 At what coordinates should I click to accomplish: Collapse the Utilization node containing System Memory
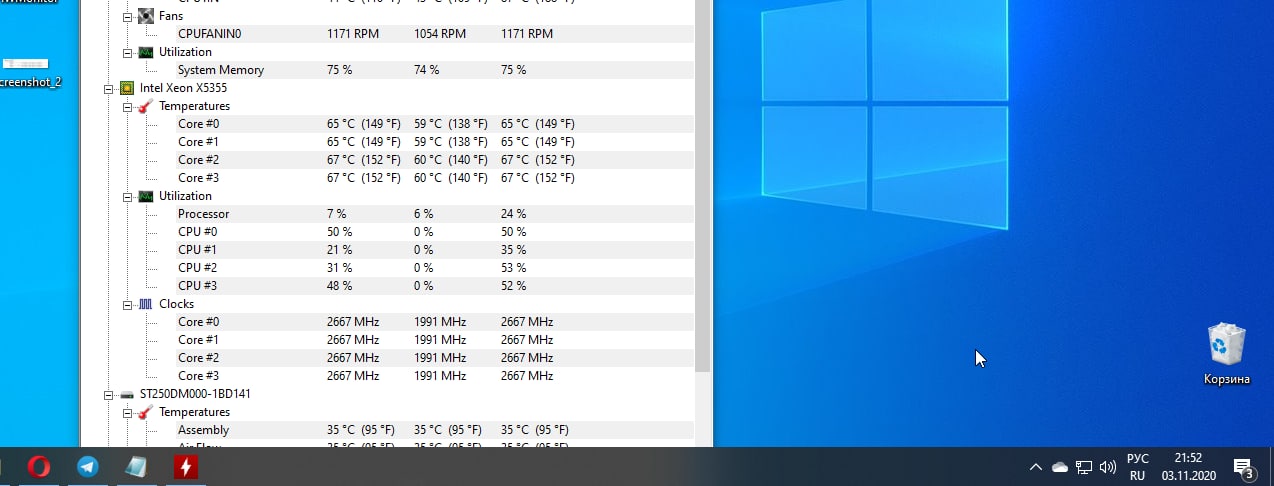click(128, 52)
